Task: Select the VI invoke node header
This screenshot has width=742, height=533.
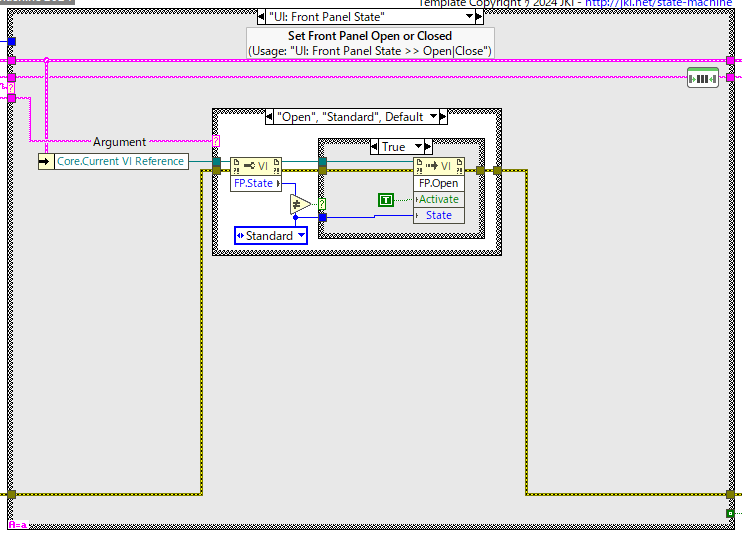Action: coord(439,166)
